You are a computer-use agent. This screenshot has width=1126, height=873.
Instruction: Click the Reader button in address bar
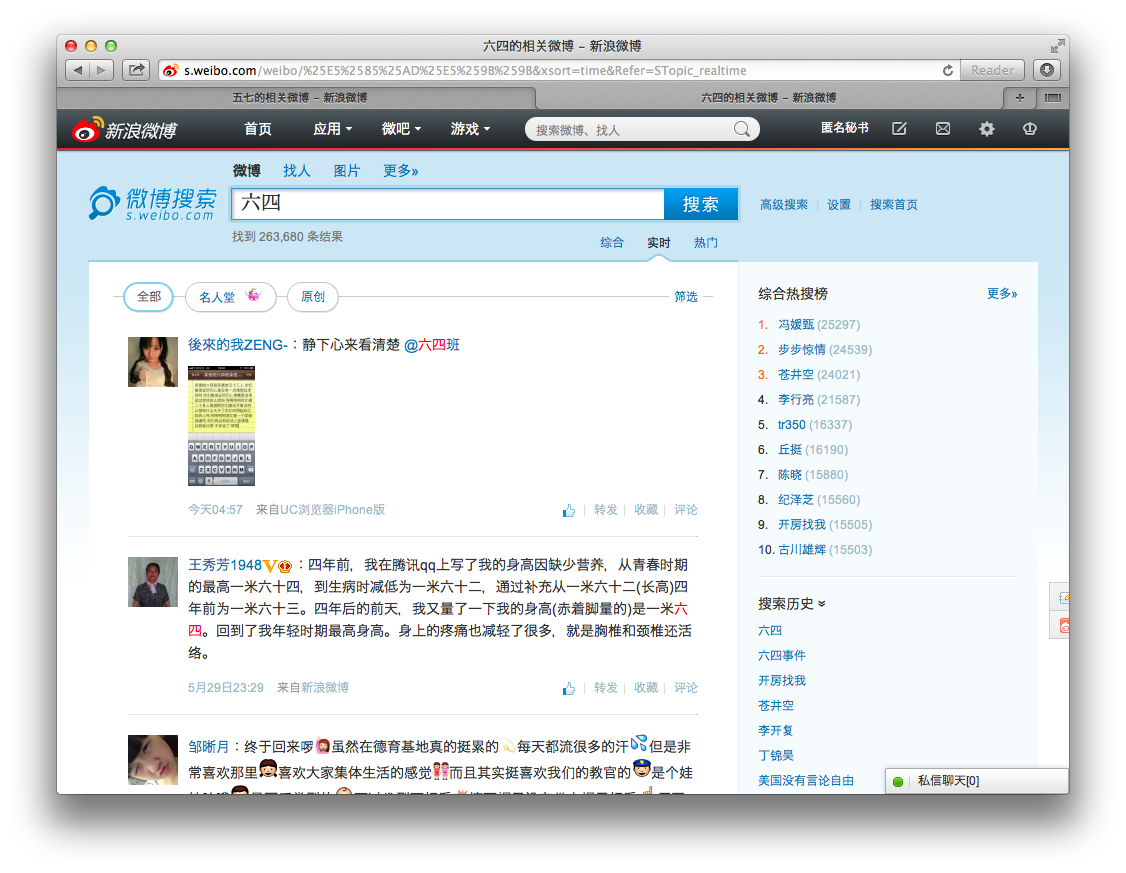(x=992, y=70)
